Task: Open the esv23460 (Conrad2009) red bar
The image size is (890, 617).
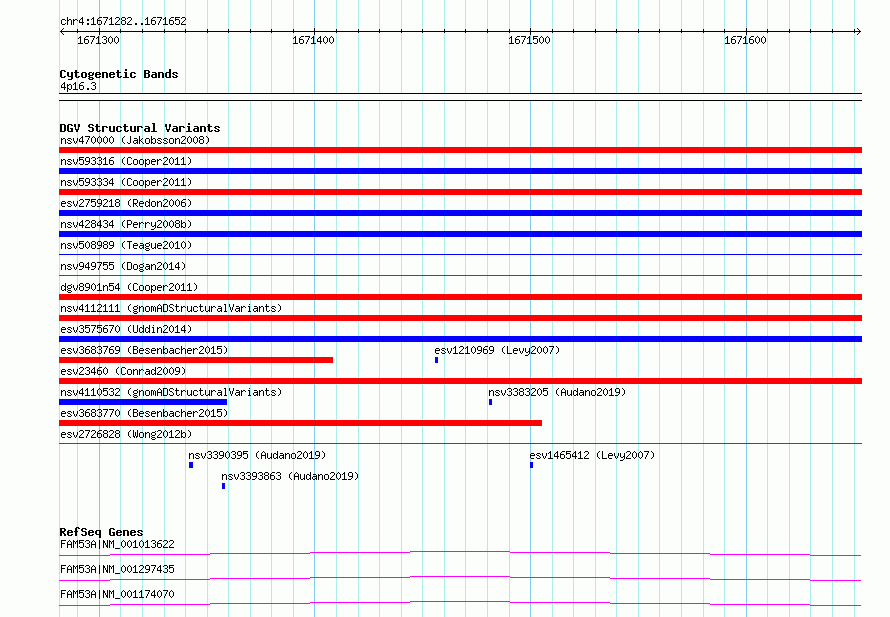Action: 460,381
